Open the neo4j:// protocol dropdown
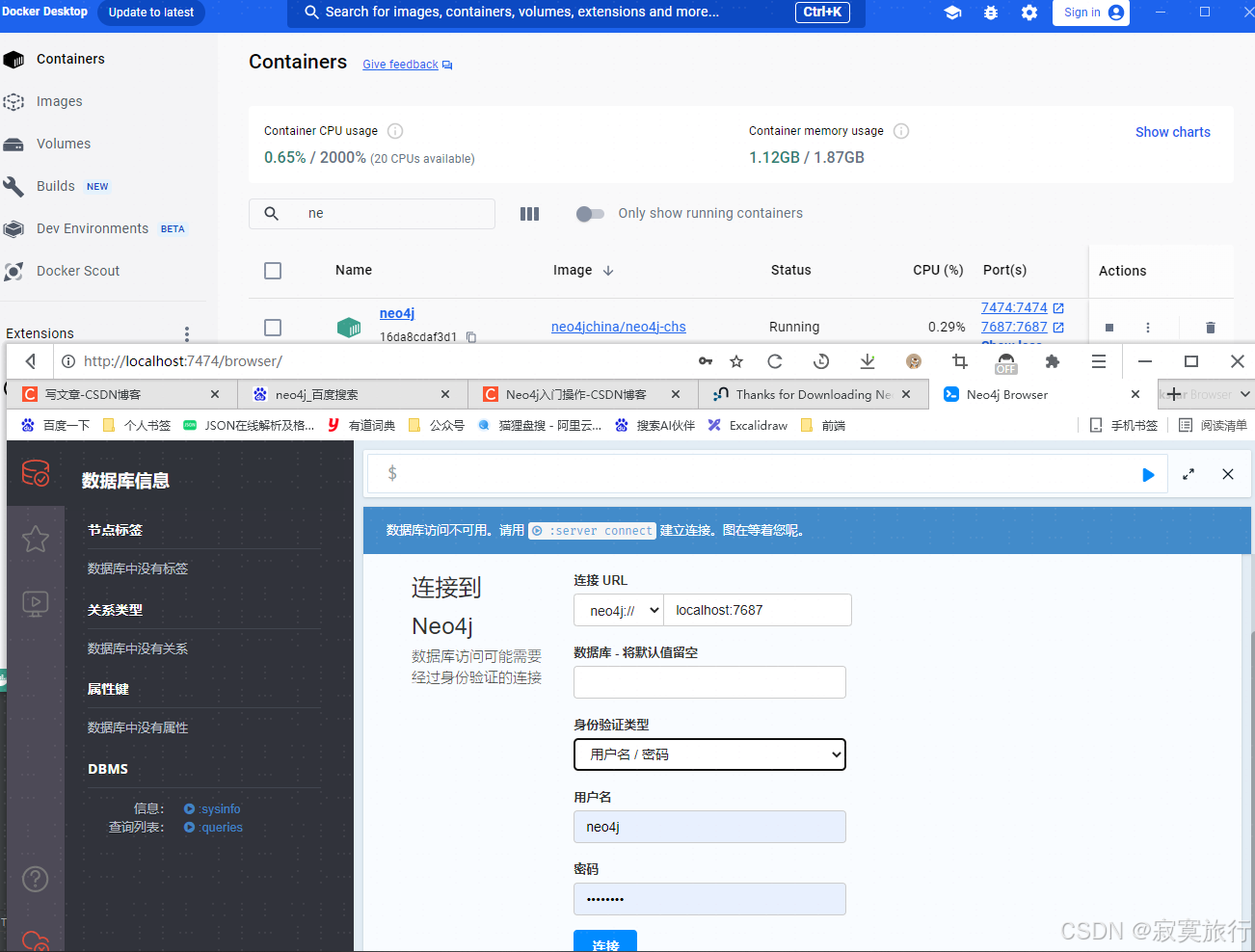Image resolution: width=1255 pixels, height=952 pixels. click(x=619, y=610)
